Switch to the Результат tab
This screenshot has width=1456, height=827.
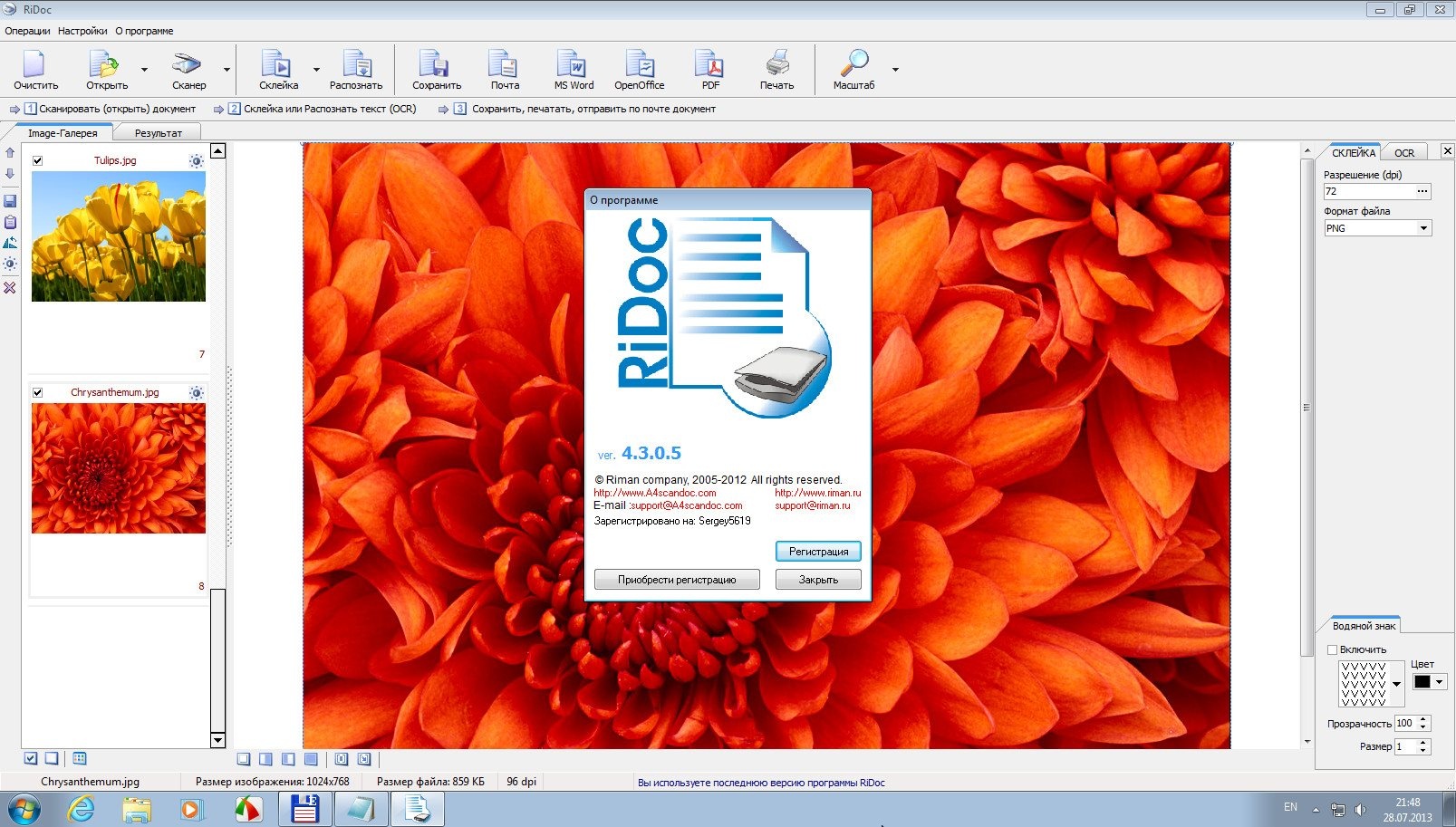click(x=159, y=133)
